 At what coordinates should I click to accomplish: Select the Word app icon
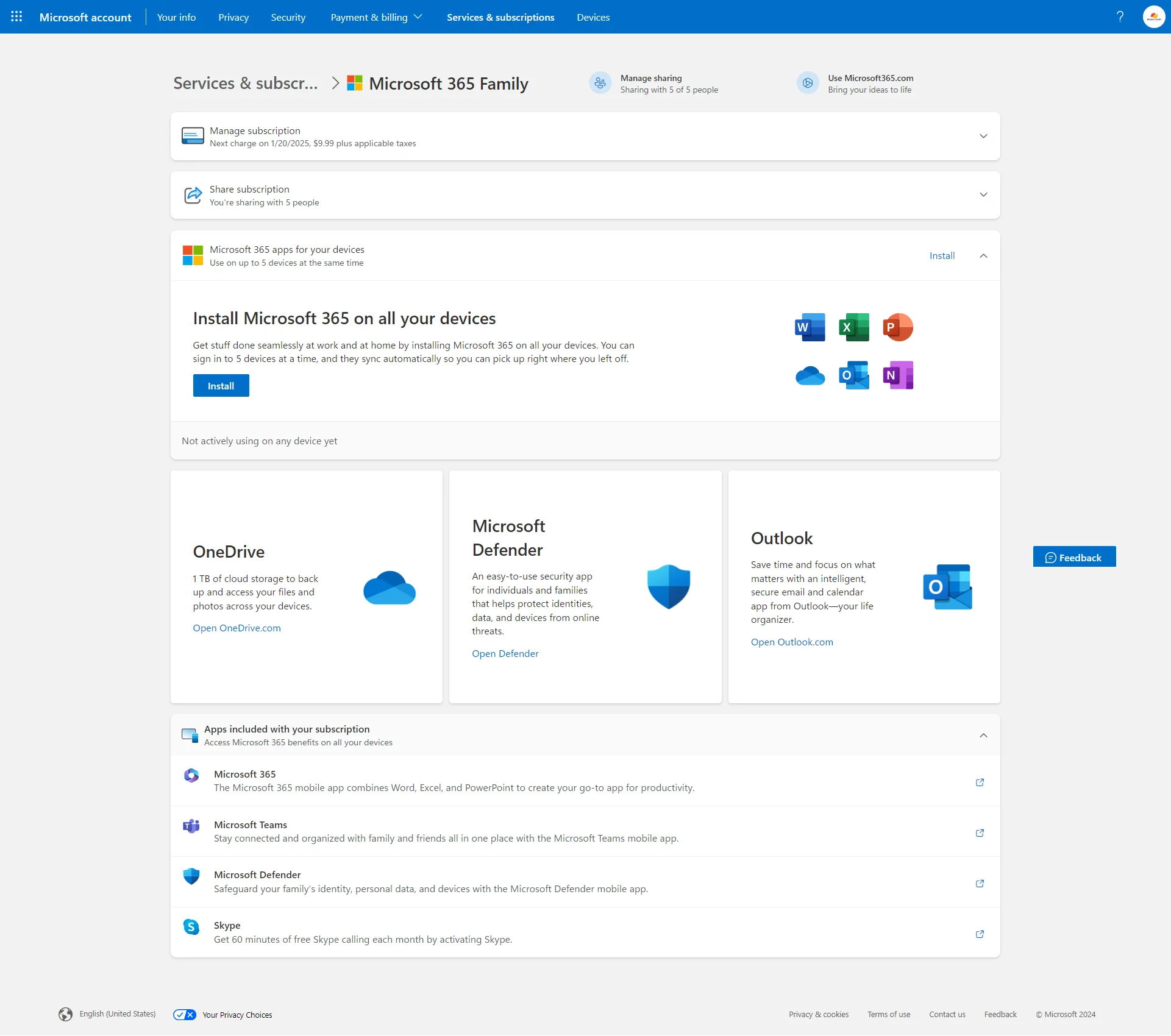click(810, 327)
